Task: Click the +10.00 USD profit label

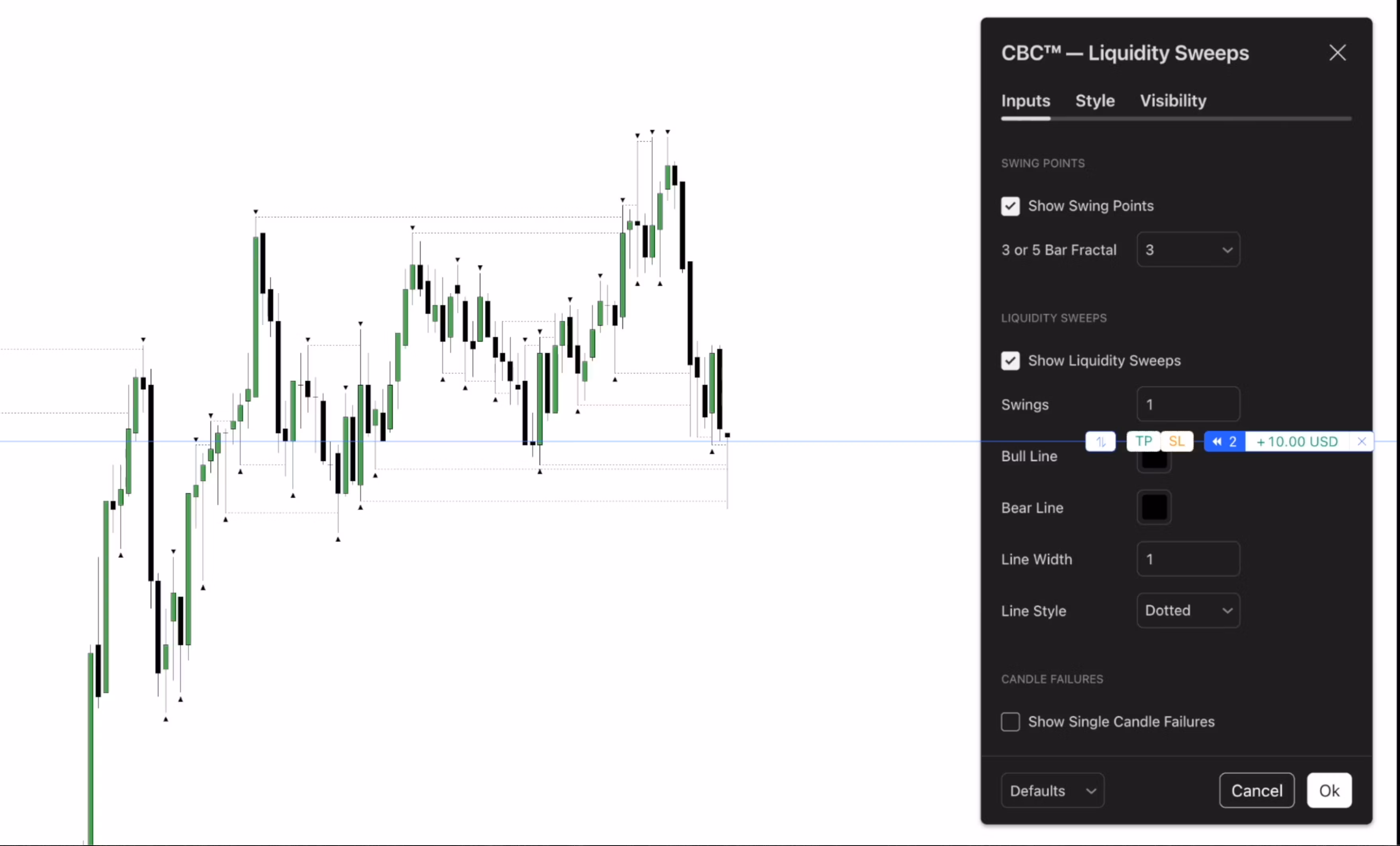Action: pyautogui.click(x=1297, y=441)
